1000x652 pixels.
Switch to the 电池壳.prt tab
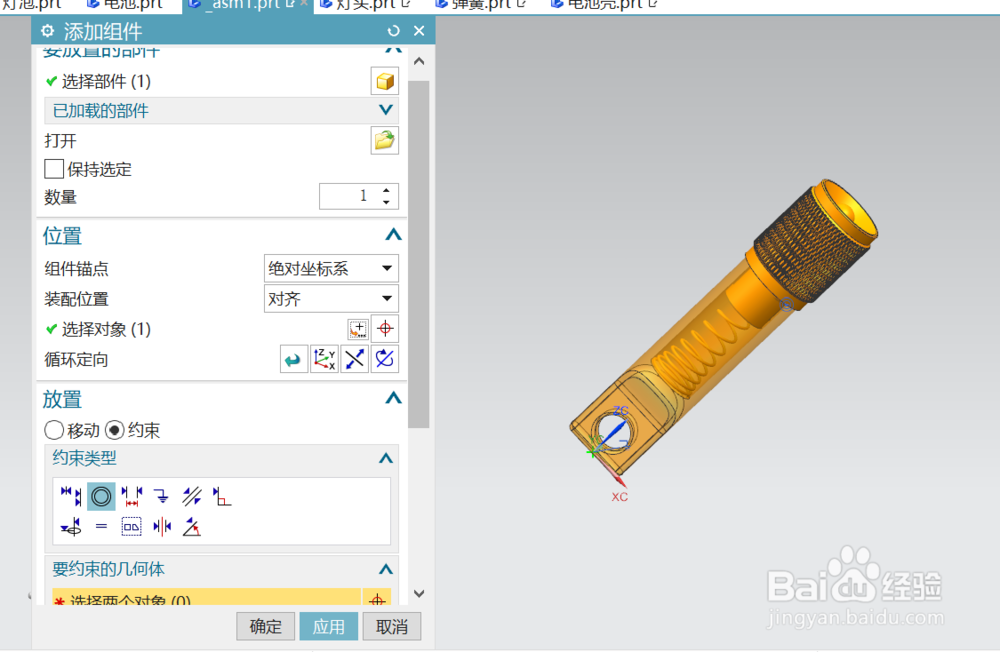click(603, 5)
